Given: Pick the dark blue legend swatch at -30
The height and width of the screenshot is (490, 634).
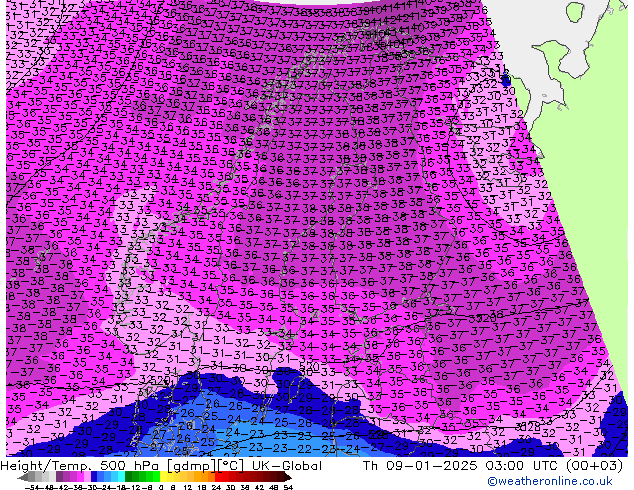Looking at the screenshot, I should [x=94, y=477].
